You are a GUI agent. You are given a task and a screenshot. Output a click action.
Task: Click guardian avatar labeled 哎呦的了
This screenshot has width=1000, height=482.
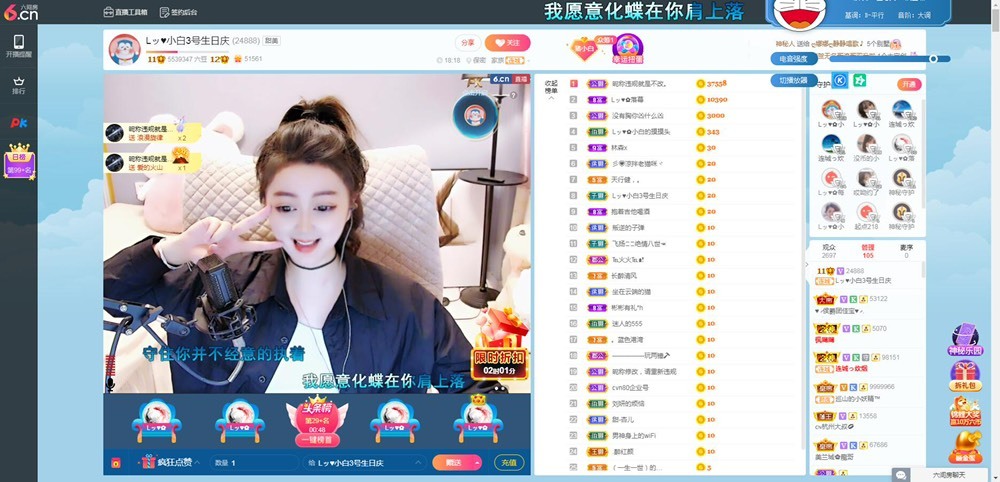(866, 179)
